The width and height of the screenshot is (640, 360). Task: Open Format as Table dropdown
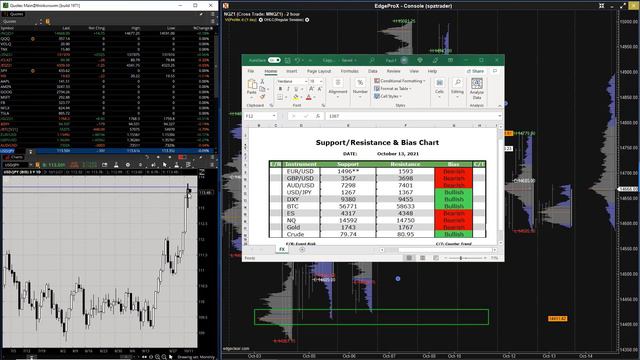coord(394,89)
